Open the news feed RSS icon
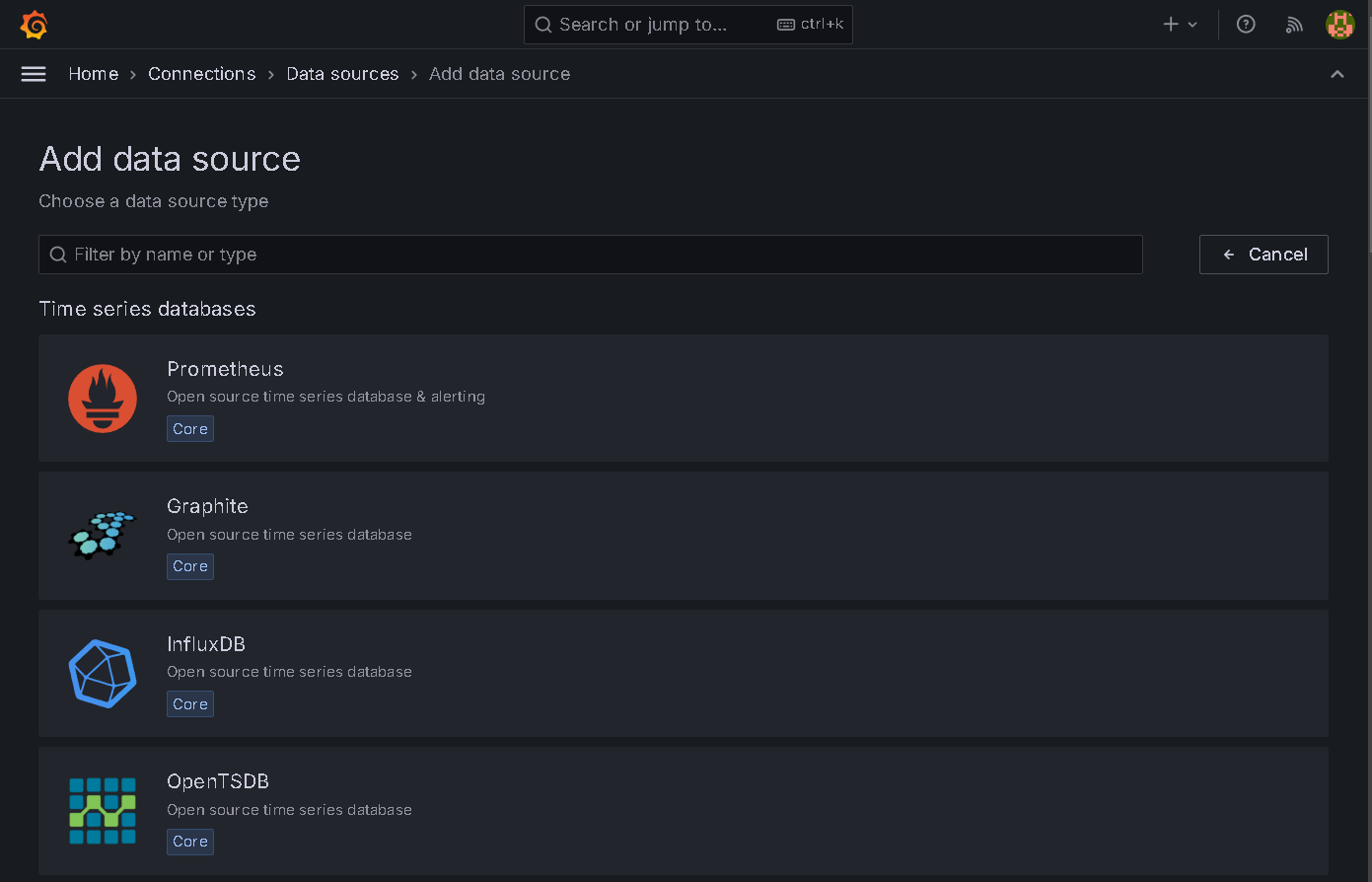The width and height of the screenshot is (1372, 882). coord(1294,25)
